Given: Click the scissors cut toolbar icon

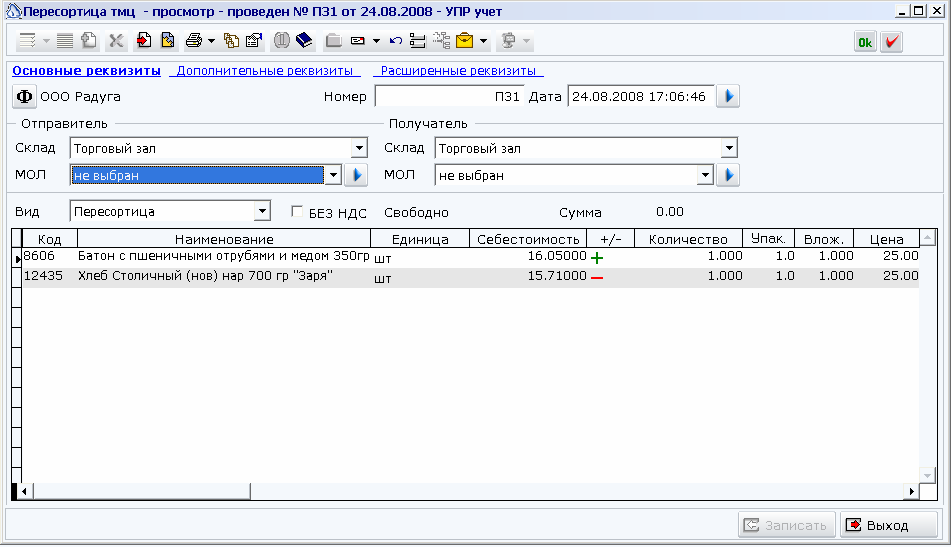Looking at the screenshot, I should (116, 41).
